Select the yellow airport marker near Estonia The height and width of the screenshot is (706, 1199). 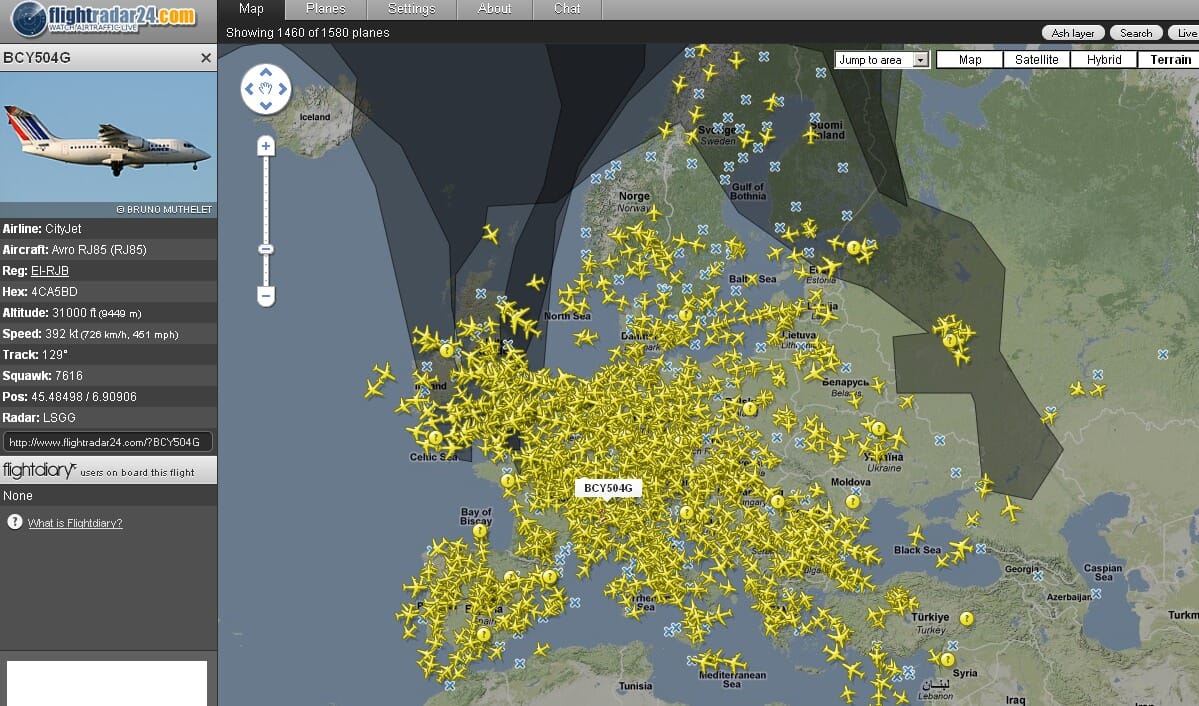click(853, 247)
